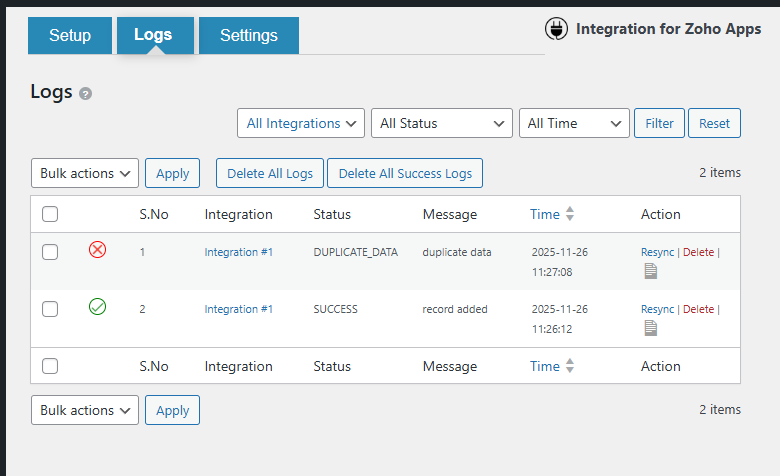Click Resync link for the duplicate data row

(657, 252)
